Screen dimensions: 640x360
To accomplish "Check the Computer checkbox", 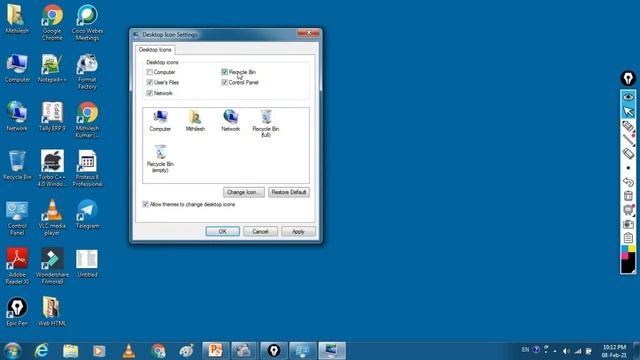I will pyautogui.click(x=150, y=72).
